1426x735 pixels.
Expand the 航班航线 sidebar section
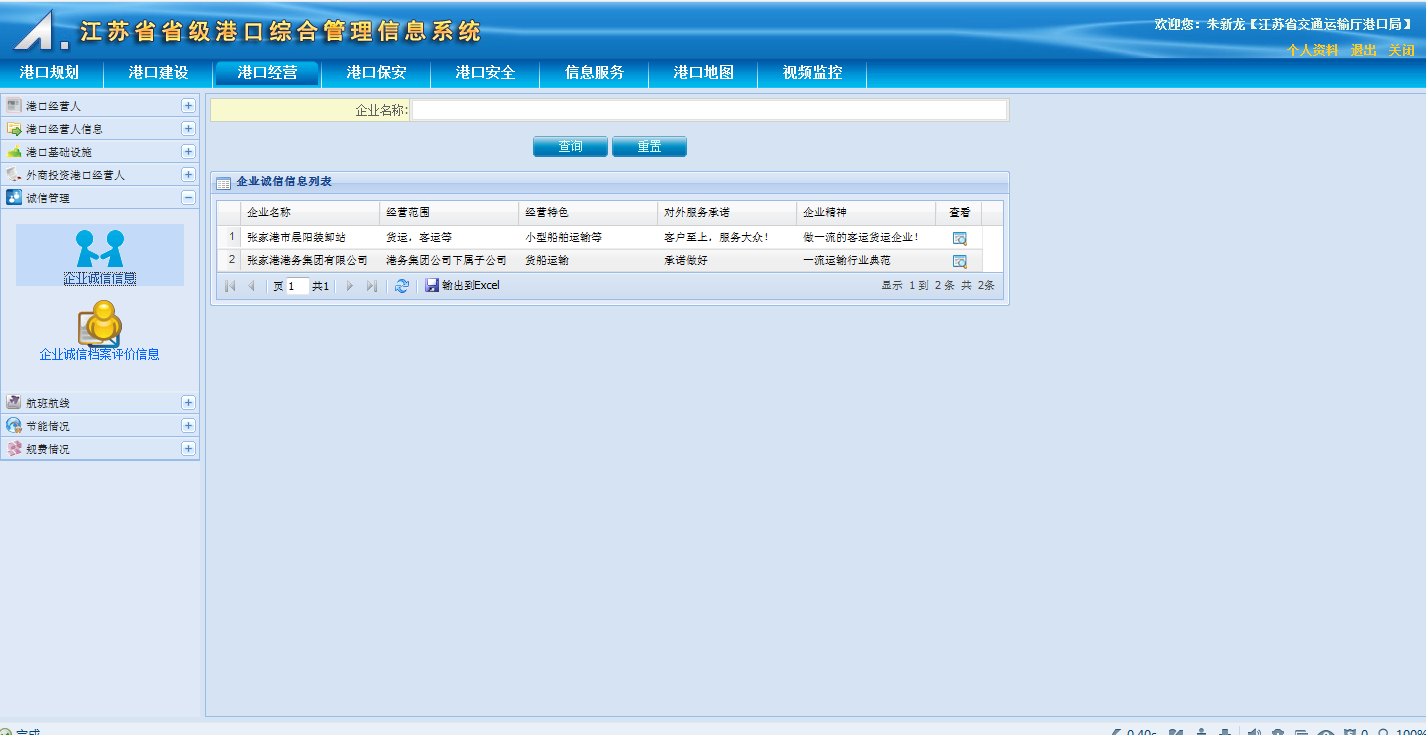(x=188, y=402)
